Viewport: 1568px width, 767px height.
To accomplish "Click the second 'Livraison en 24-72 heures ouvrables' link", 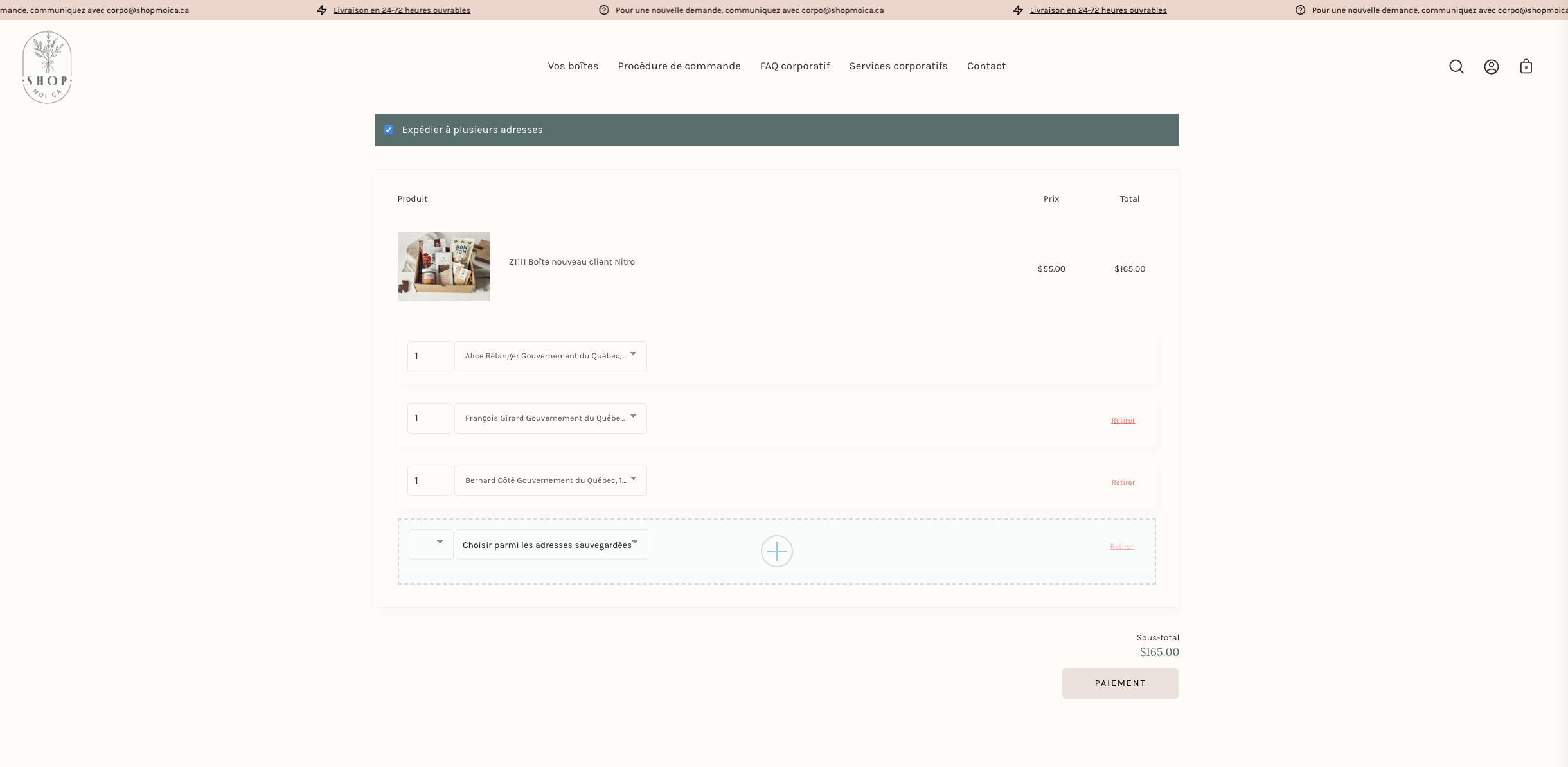I will 1098,10.
